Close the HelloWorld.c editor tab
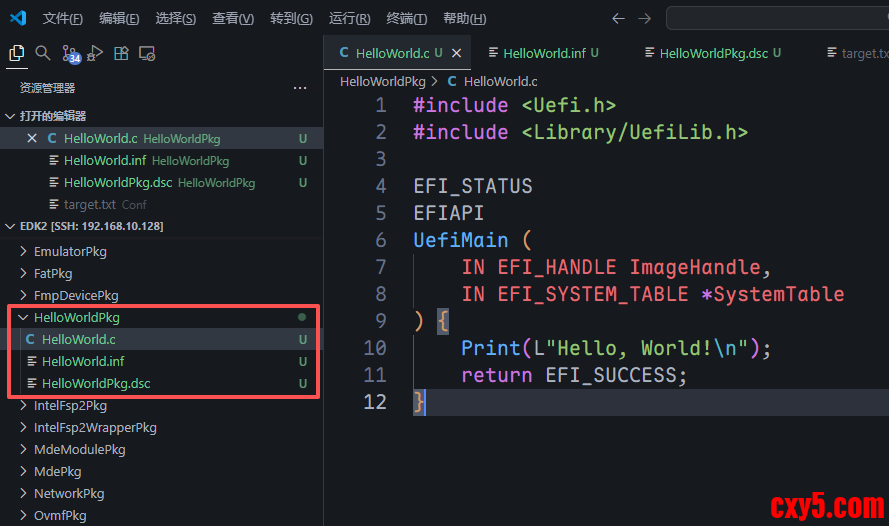The image size is (889, 526). pyautogui.click(x=457, y=53)
